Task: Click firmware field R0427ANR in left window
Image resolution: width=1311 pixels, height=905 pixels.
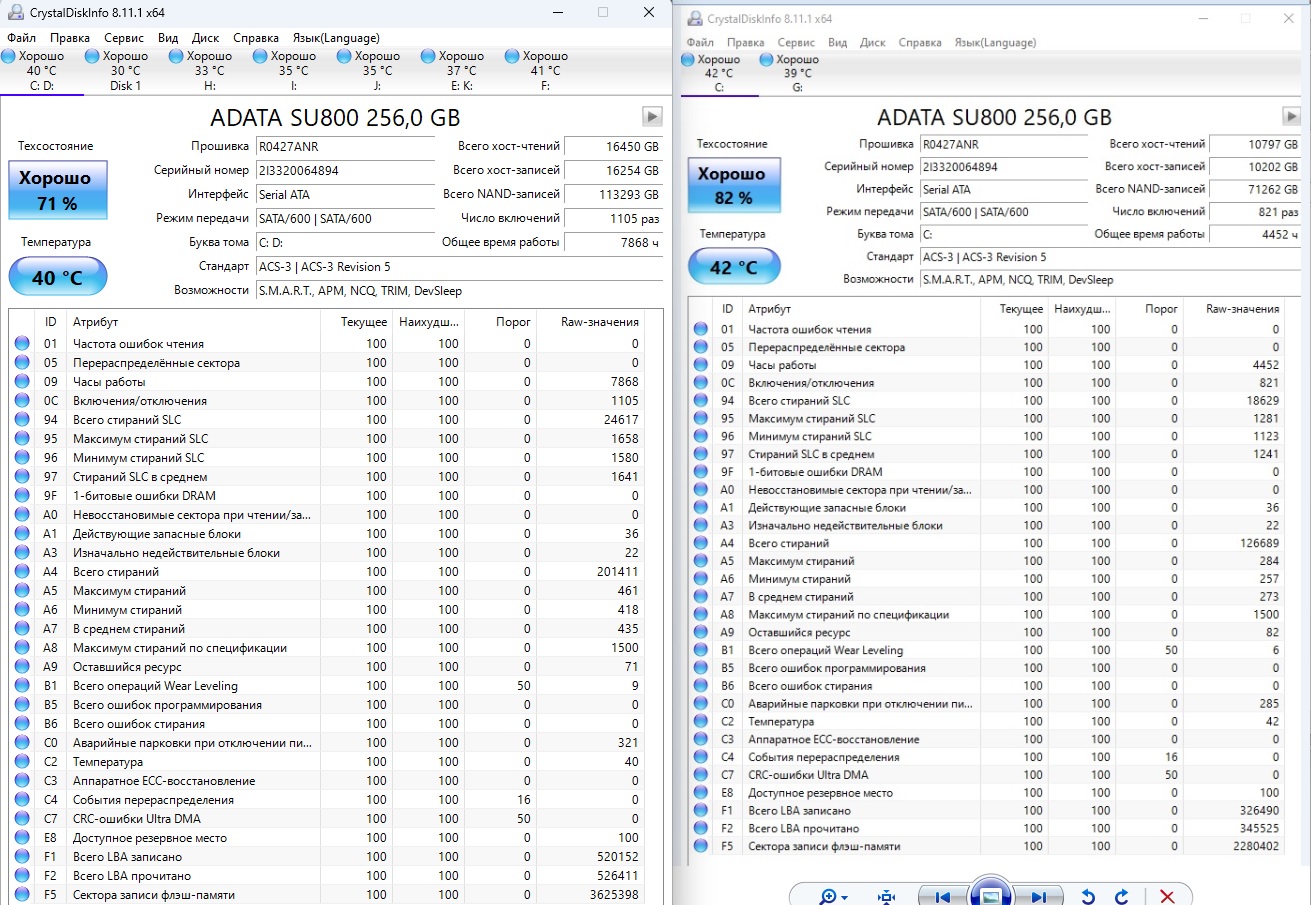Action: (347, 146)
